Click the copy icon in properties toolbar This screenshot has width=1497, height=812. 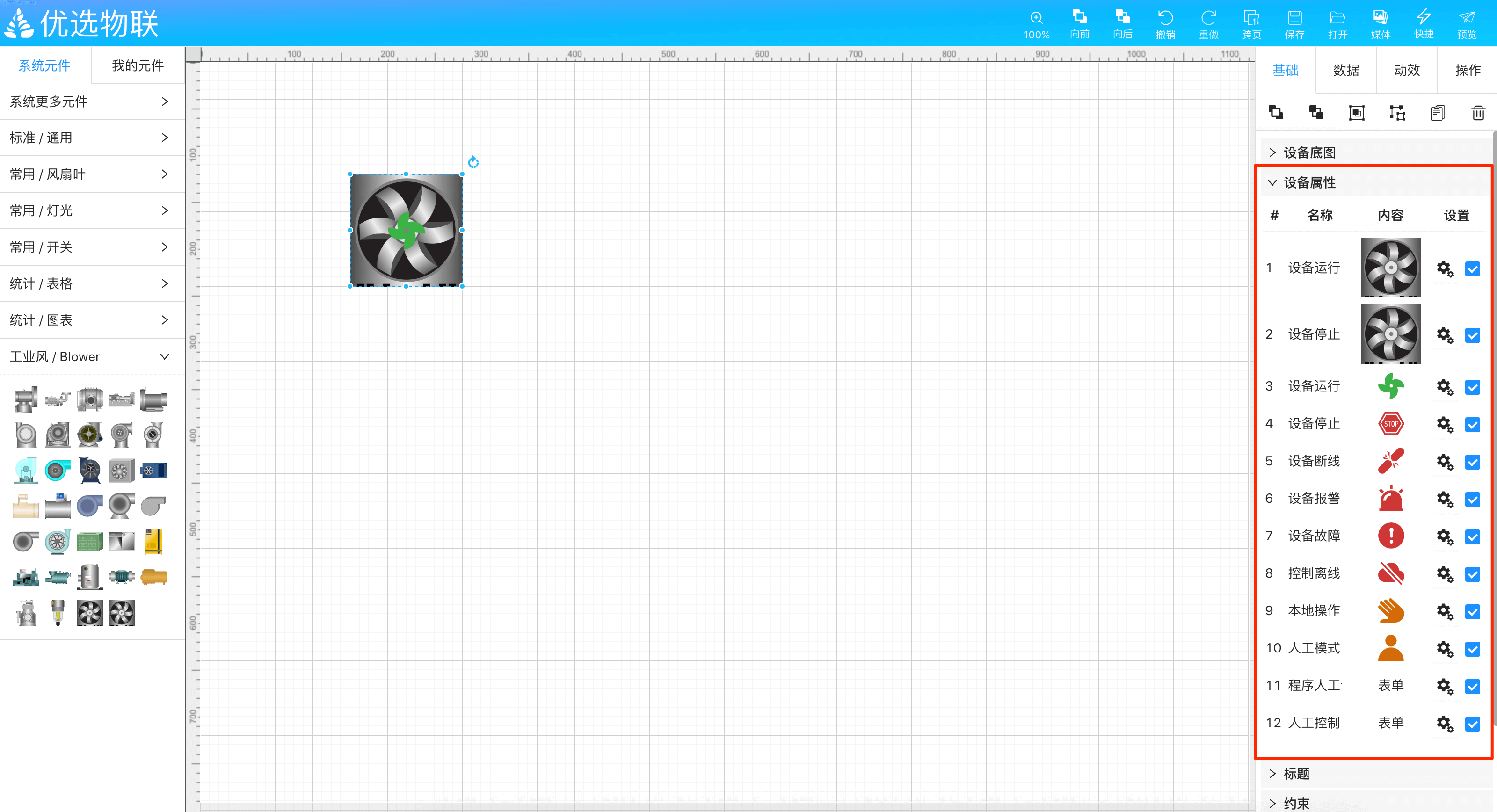click(1438, 113)
